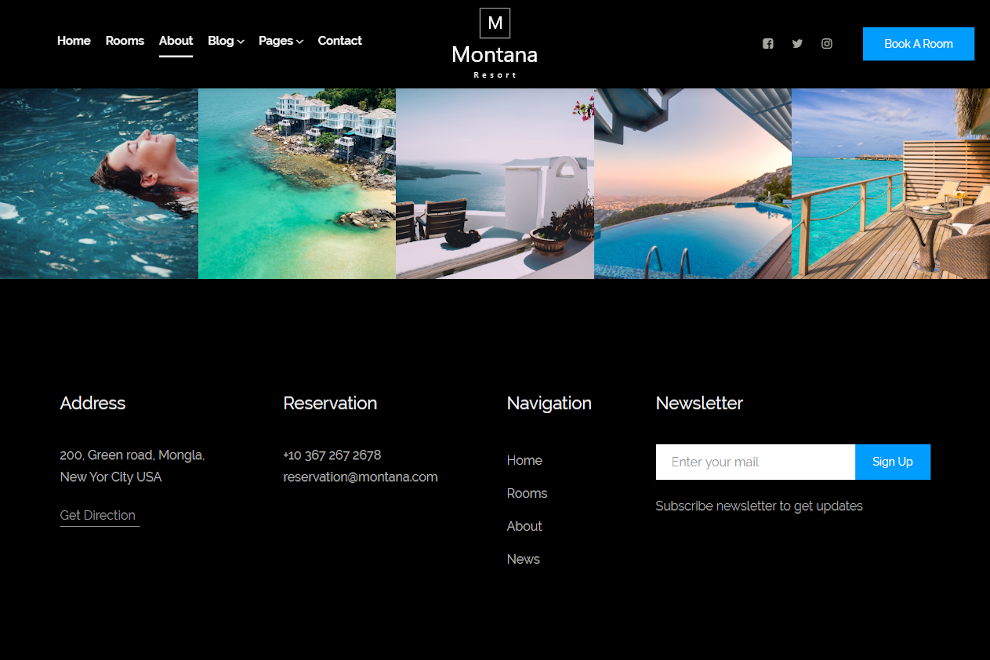Open the white terrace sea view photo
The width and height of the screenshot is (990, 660).
(x=495, y=183)
